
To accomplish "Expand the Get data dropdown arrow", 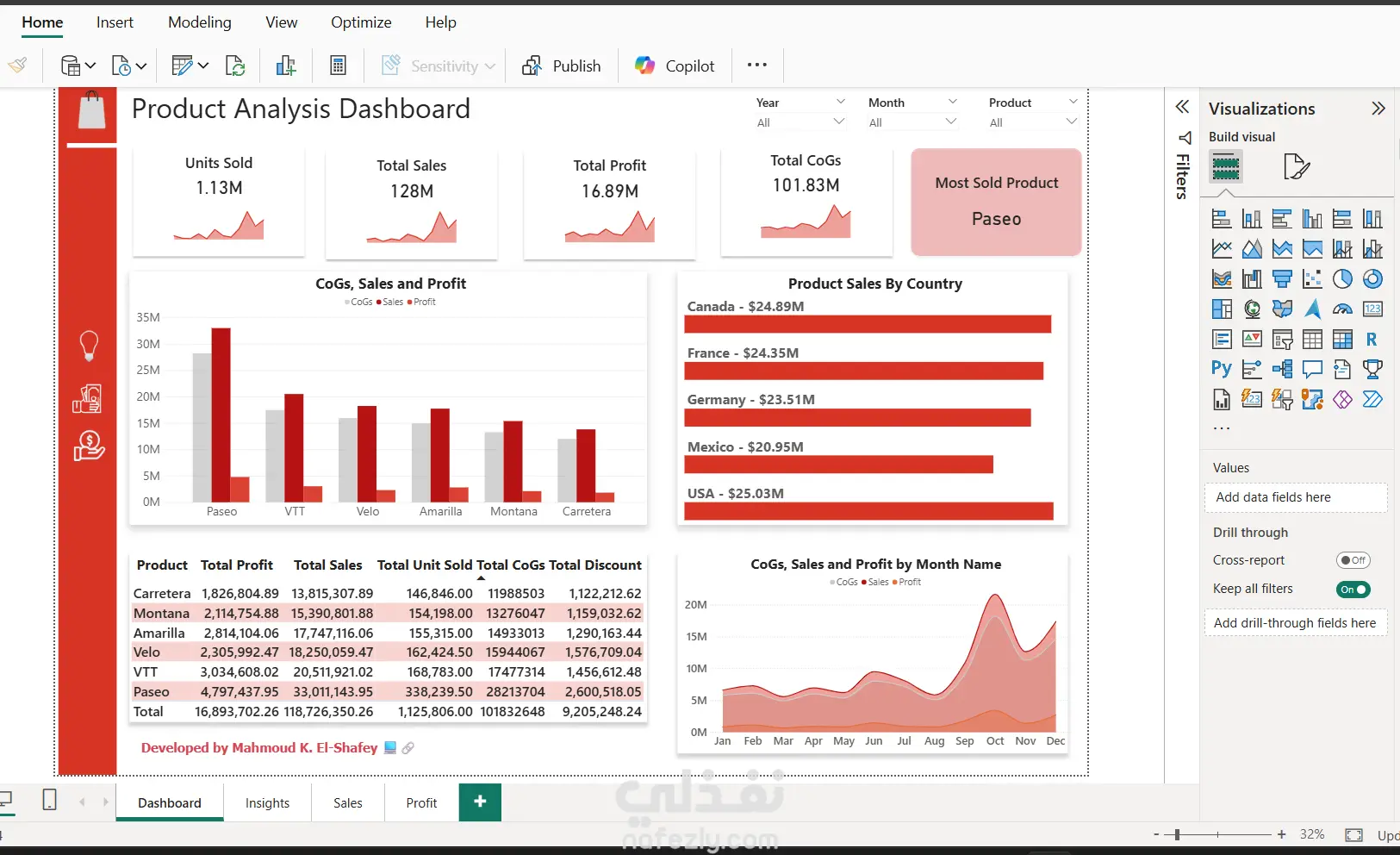I will [x=90, y=66].
